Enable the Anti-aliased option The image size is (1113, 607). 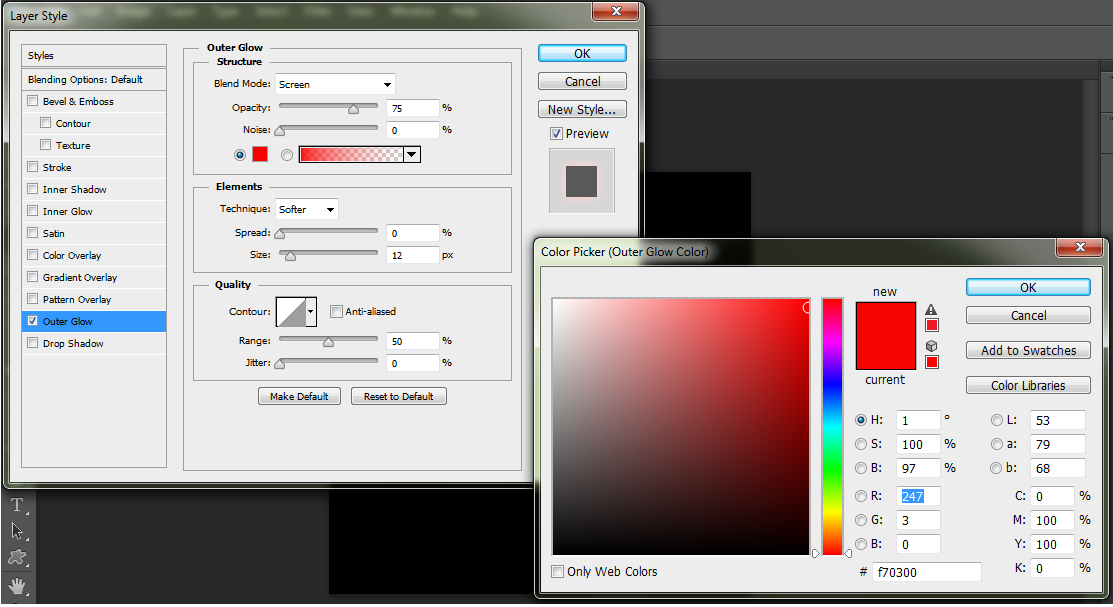coord(336,311)
